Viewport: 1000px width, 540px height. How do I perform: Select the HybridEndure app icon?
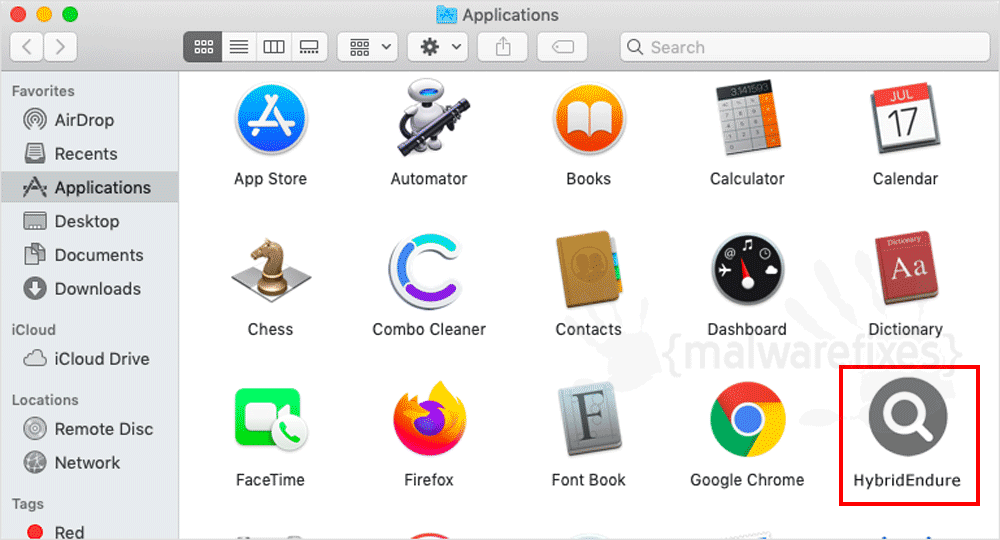[908, 416]
